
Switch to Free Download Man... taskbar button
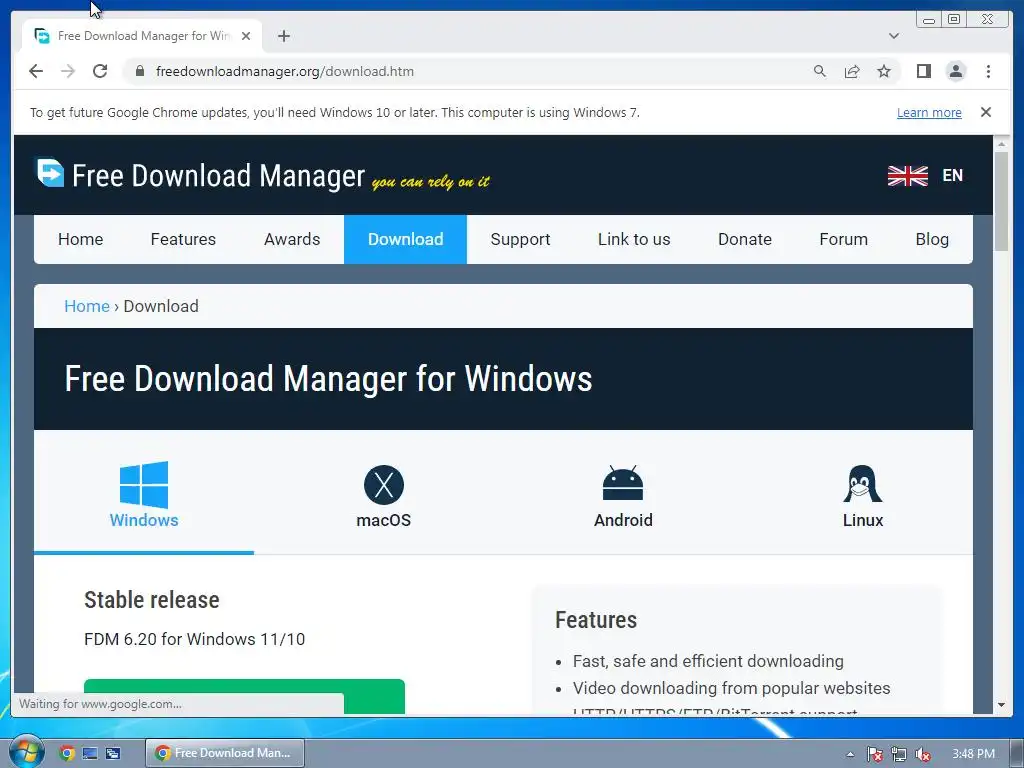coord(225,753)
